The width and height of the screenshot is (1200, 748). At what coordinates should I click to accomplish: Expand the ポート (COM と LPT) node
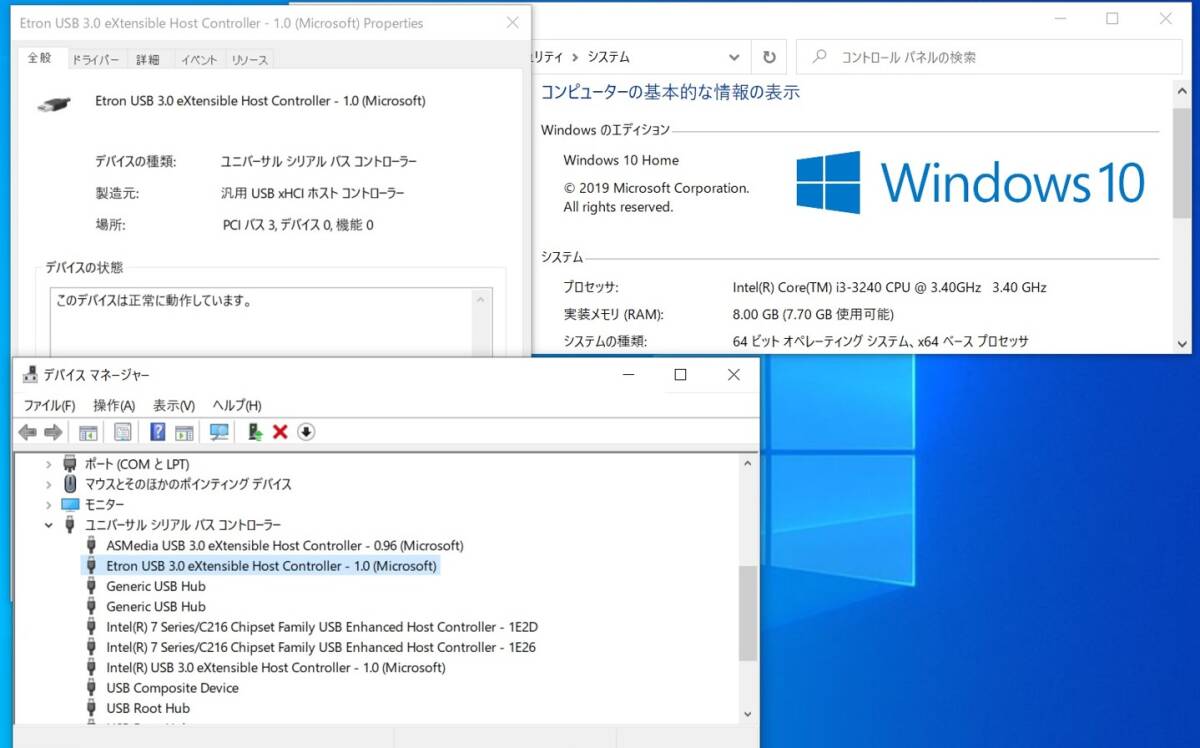[x=47, y=464]
